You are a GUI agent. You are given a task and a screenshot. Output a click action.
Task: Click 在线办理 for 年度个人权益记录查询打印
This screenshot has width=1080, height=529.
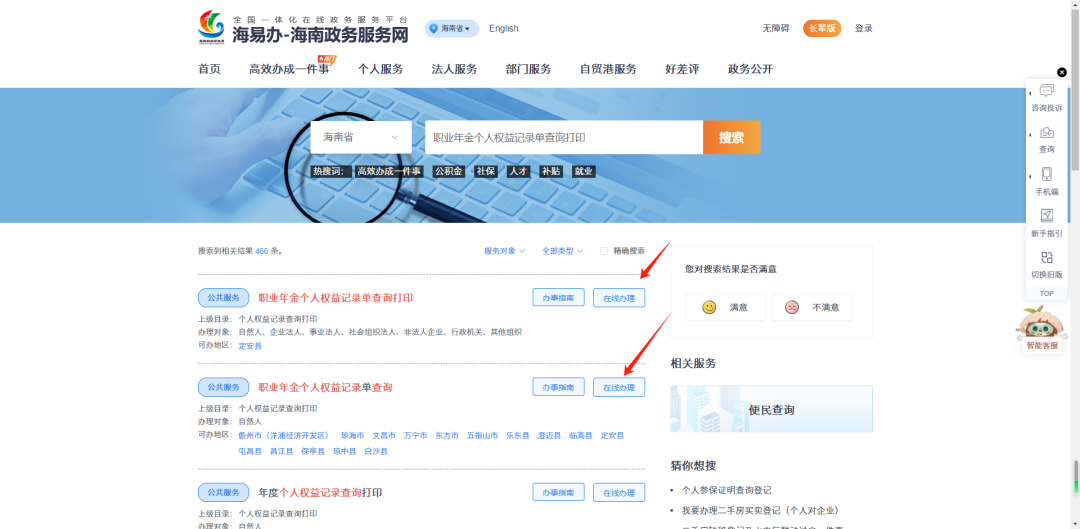pos(619,492)
